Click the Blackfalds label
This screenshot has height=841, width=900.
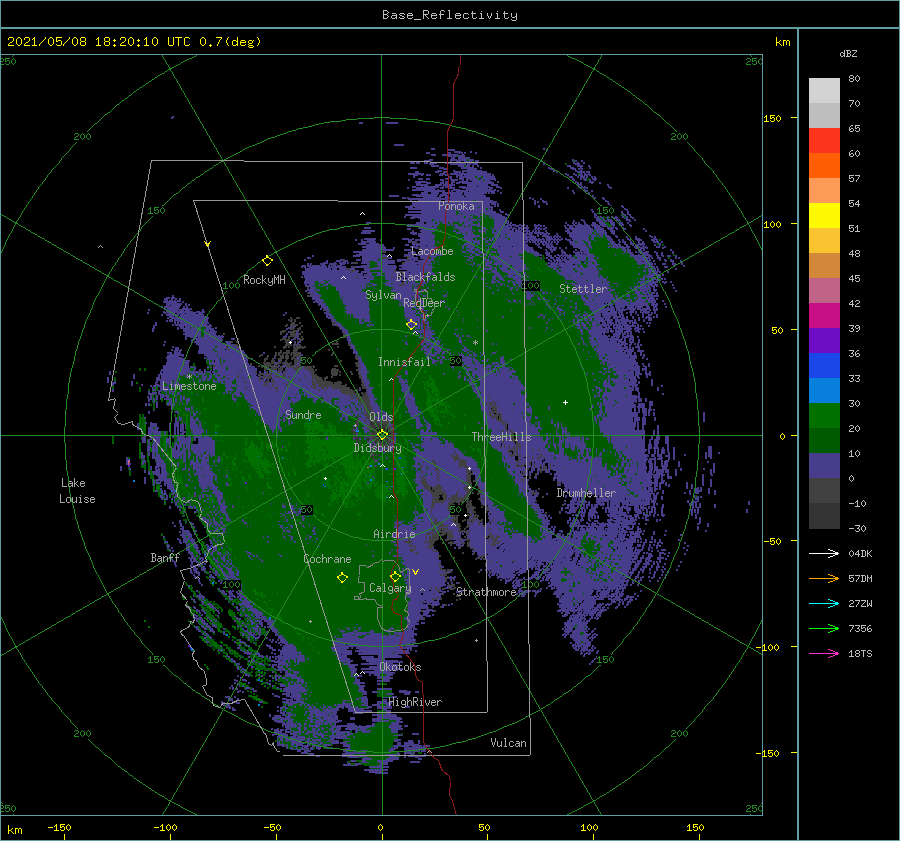point(425,277)
